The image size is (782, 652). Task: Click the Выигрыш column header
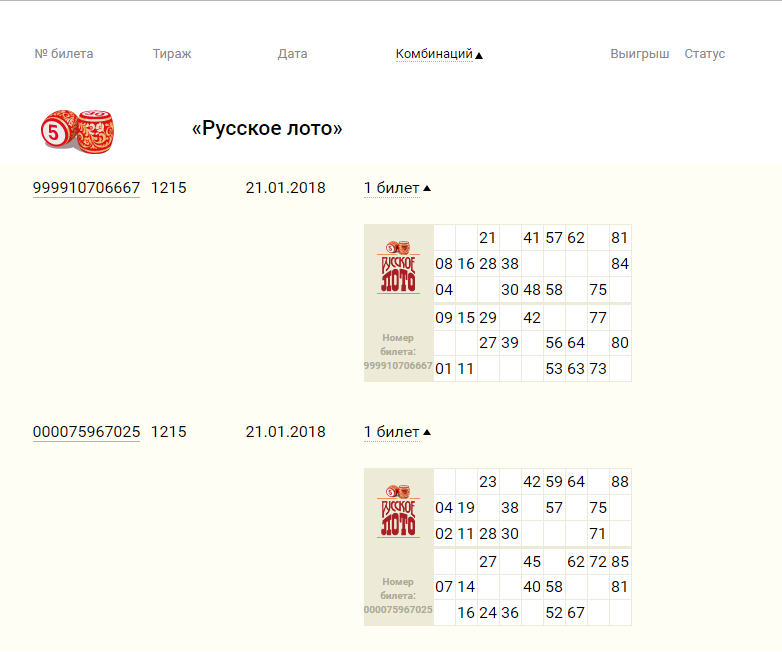[x=640, y=54]
